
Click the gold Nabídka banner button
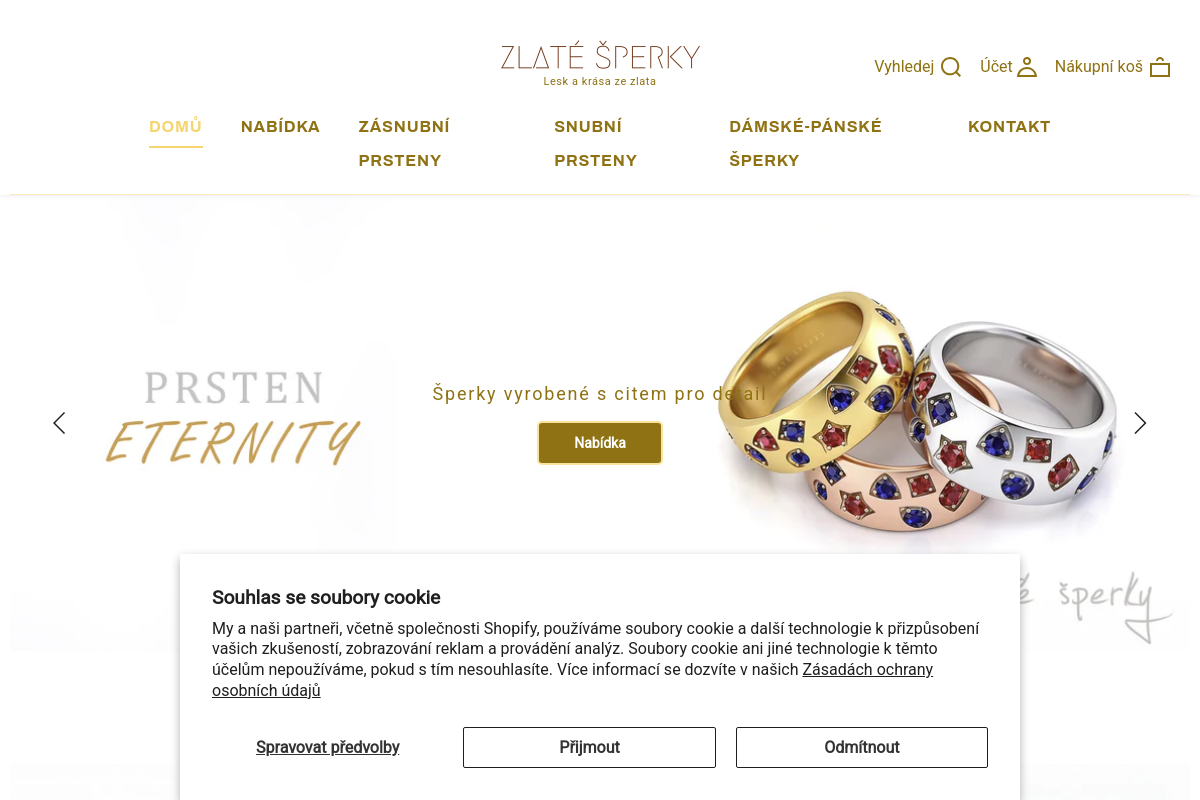coord(599,443)
